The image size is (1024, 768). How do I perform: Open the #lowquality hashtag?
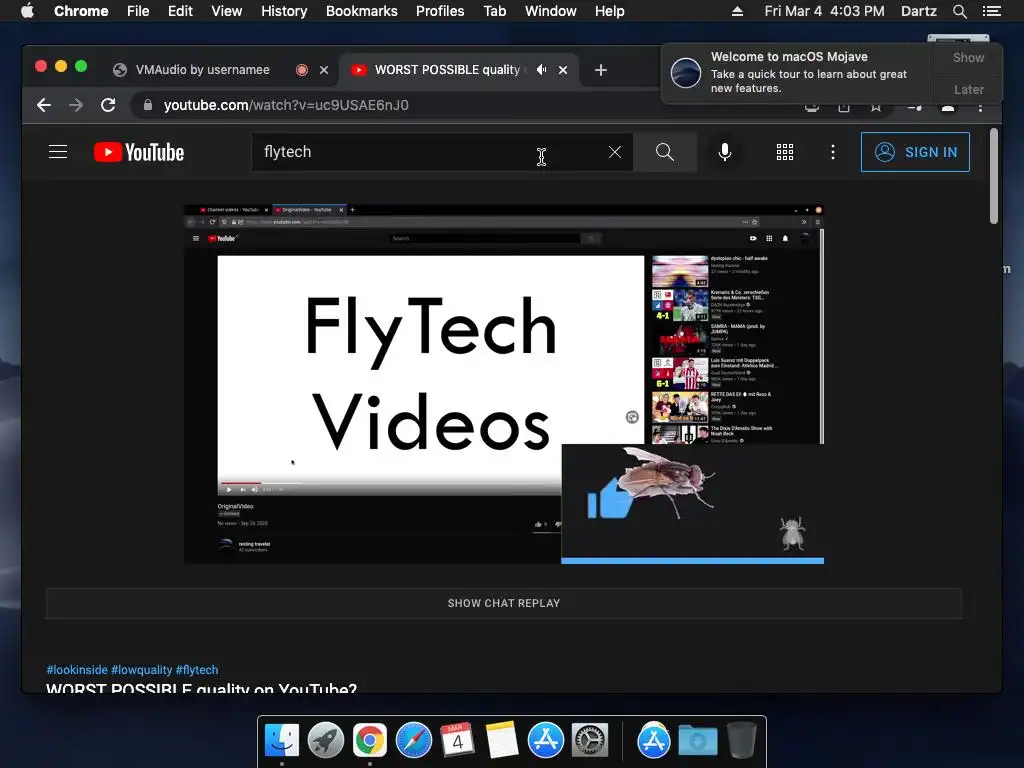tap(142, 670)
